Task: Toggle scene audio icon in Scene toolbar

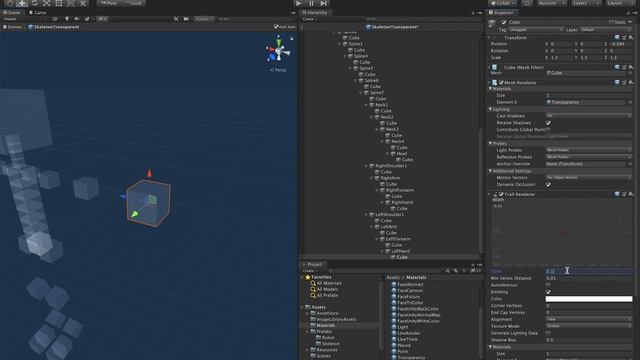Action: pyautogui.click(x=77, y=19)
